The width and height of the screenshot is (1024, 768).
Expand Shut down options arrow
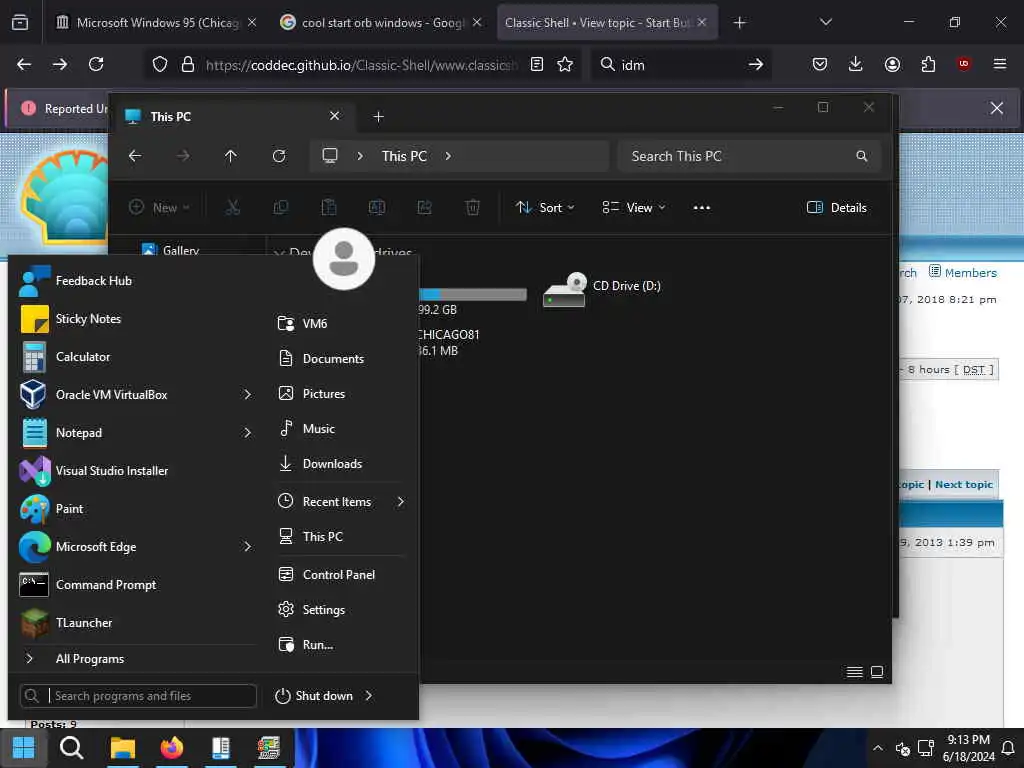[369, 696]
